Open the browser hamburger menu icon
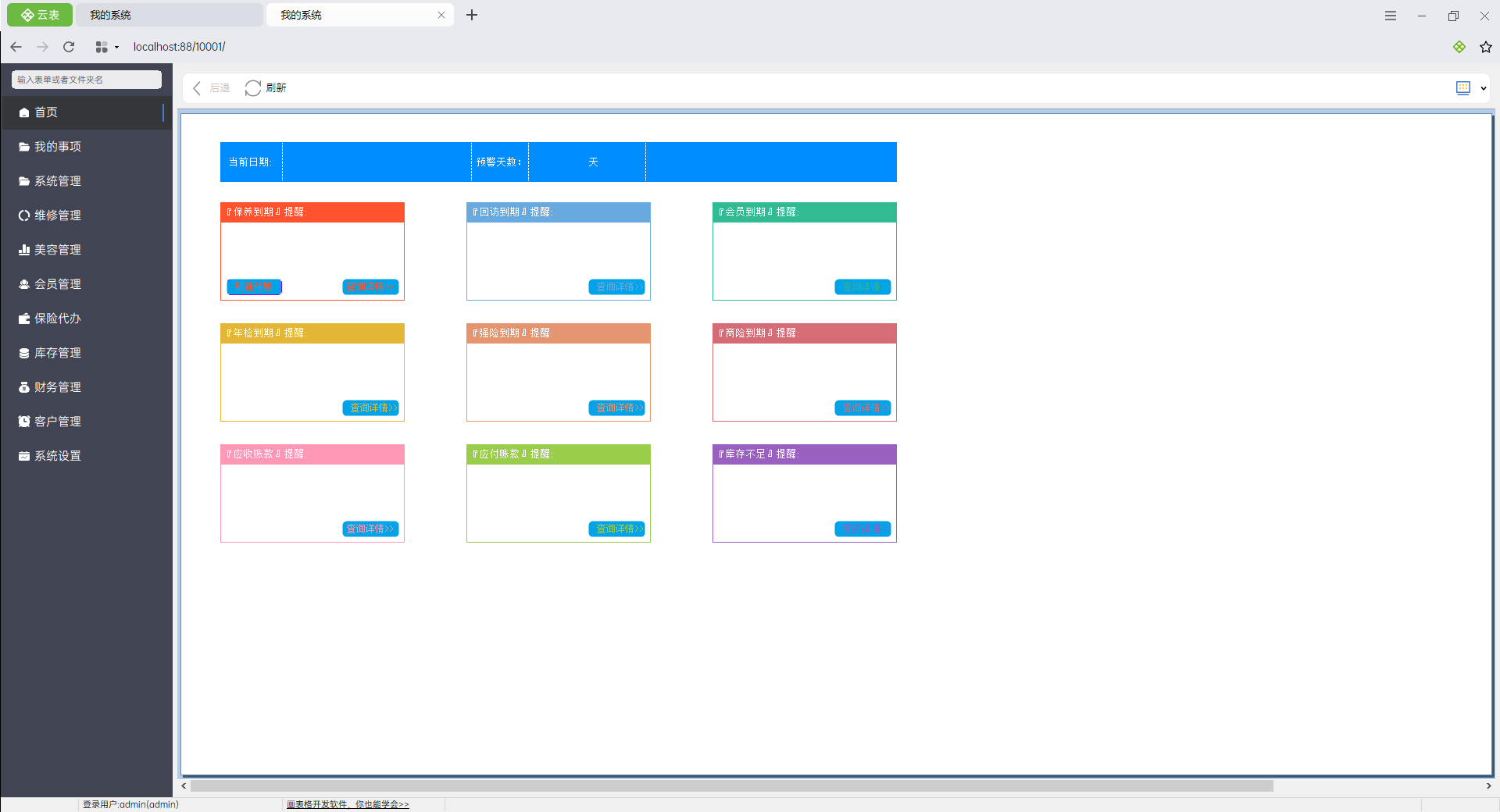The width and height of the screenshot is (1500, 812). click(1390, 16)
